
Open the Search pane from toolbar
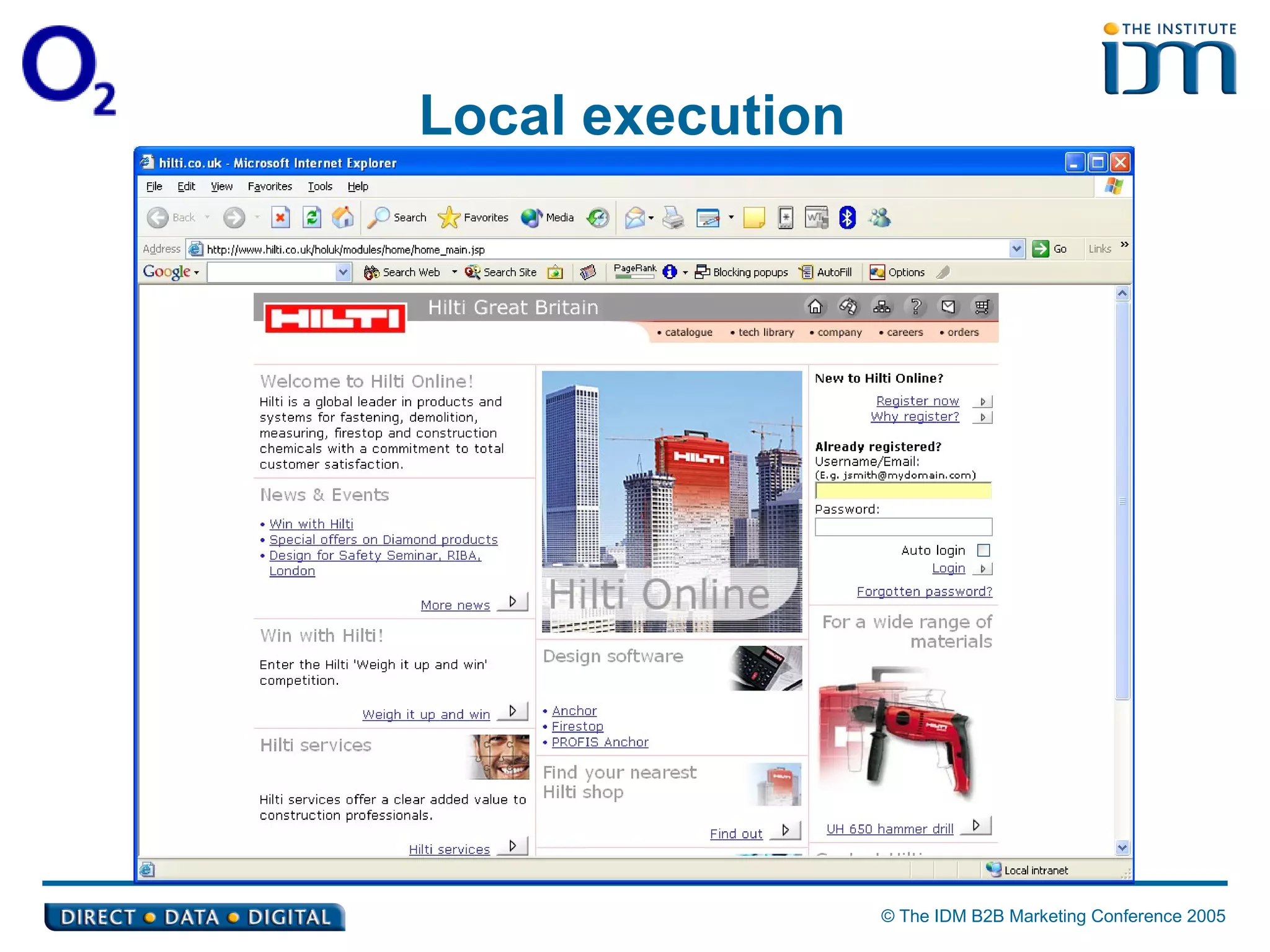pos(397,218)
